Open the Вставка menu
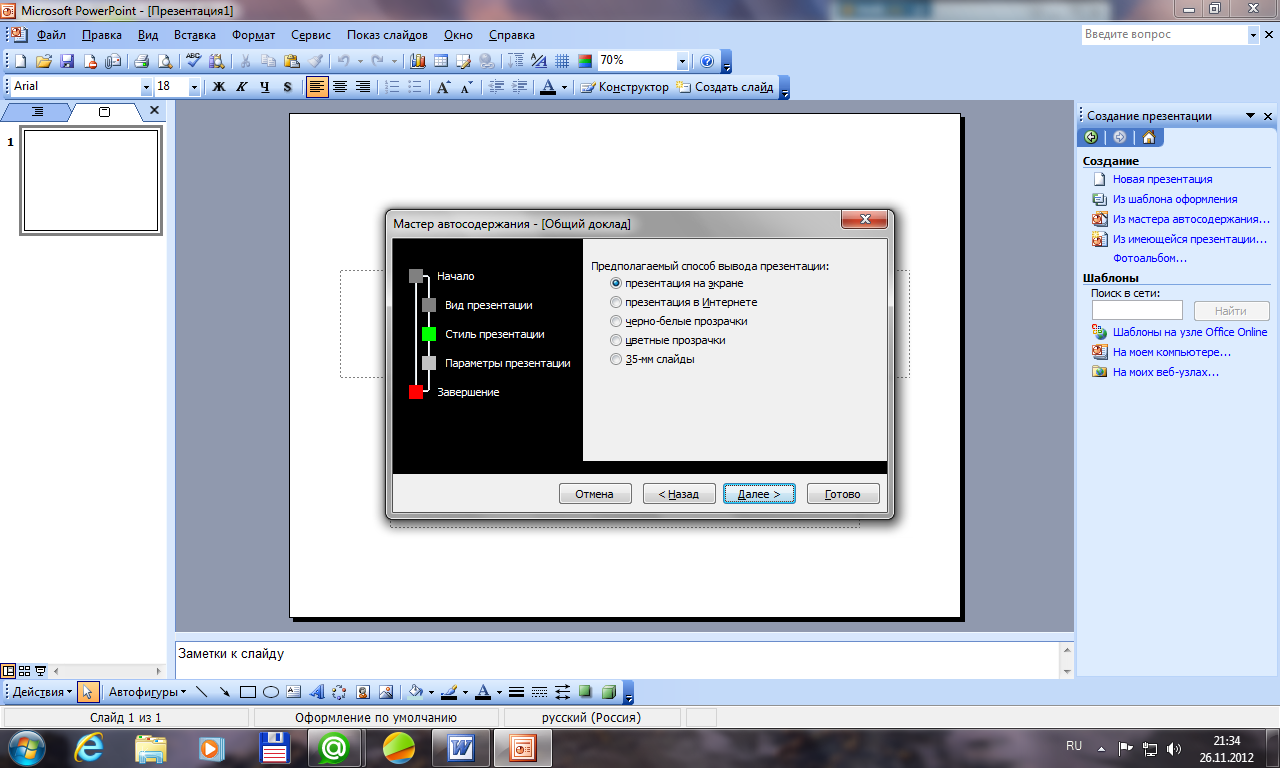 click(x=194, y=34)
